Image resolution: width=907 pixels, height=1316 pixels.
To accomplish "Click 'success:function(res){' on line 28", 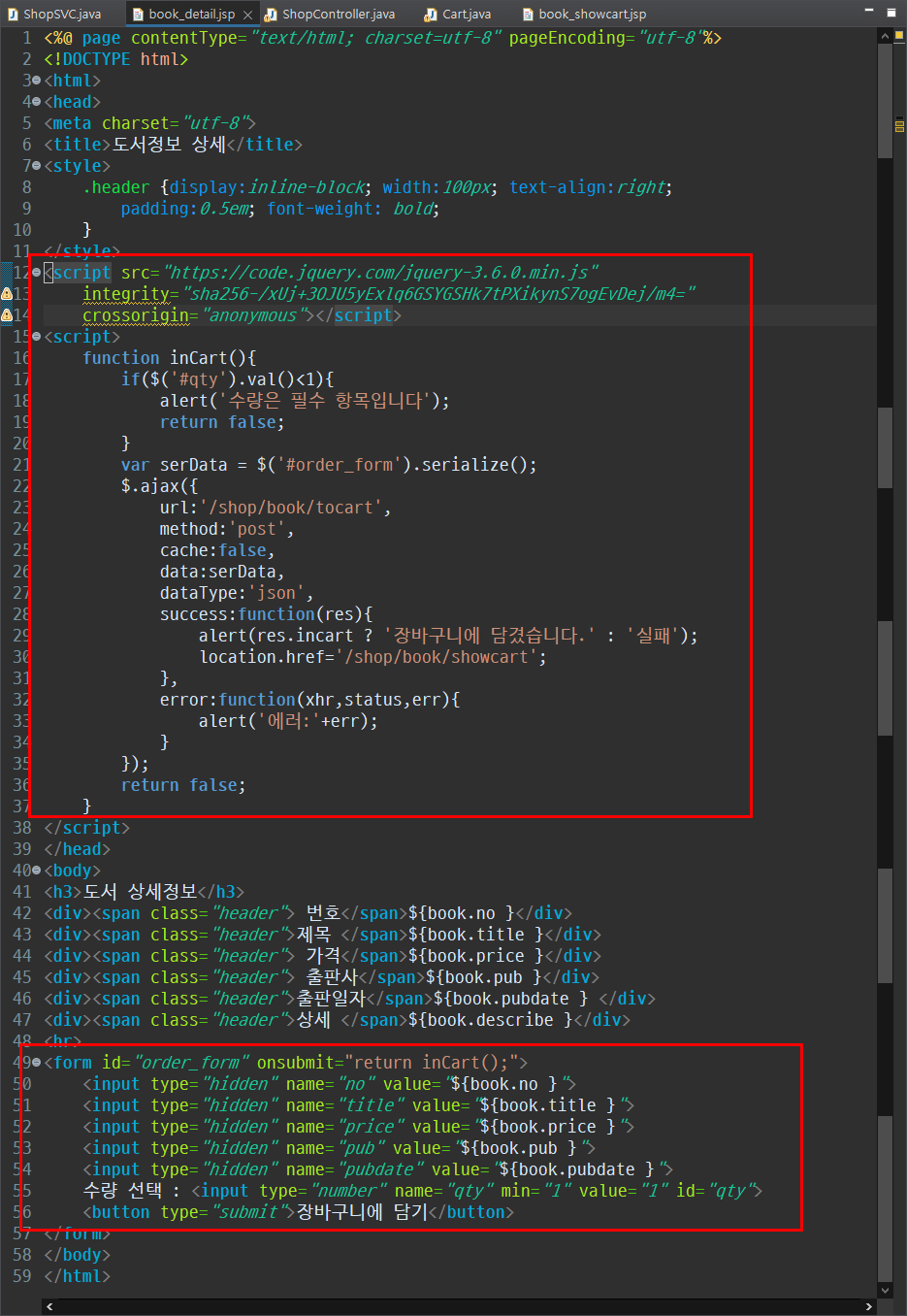I will click(x=267, y=614).
